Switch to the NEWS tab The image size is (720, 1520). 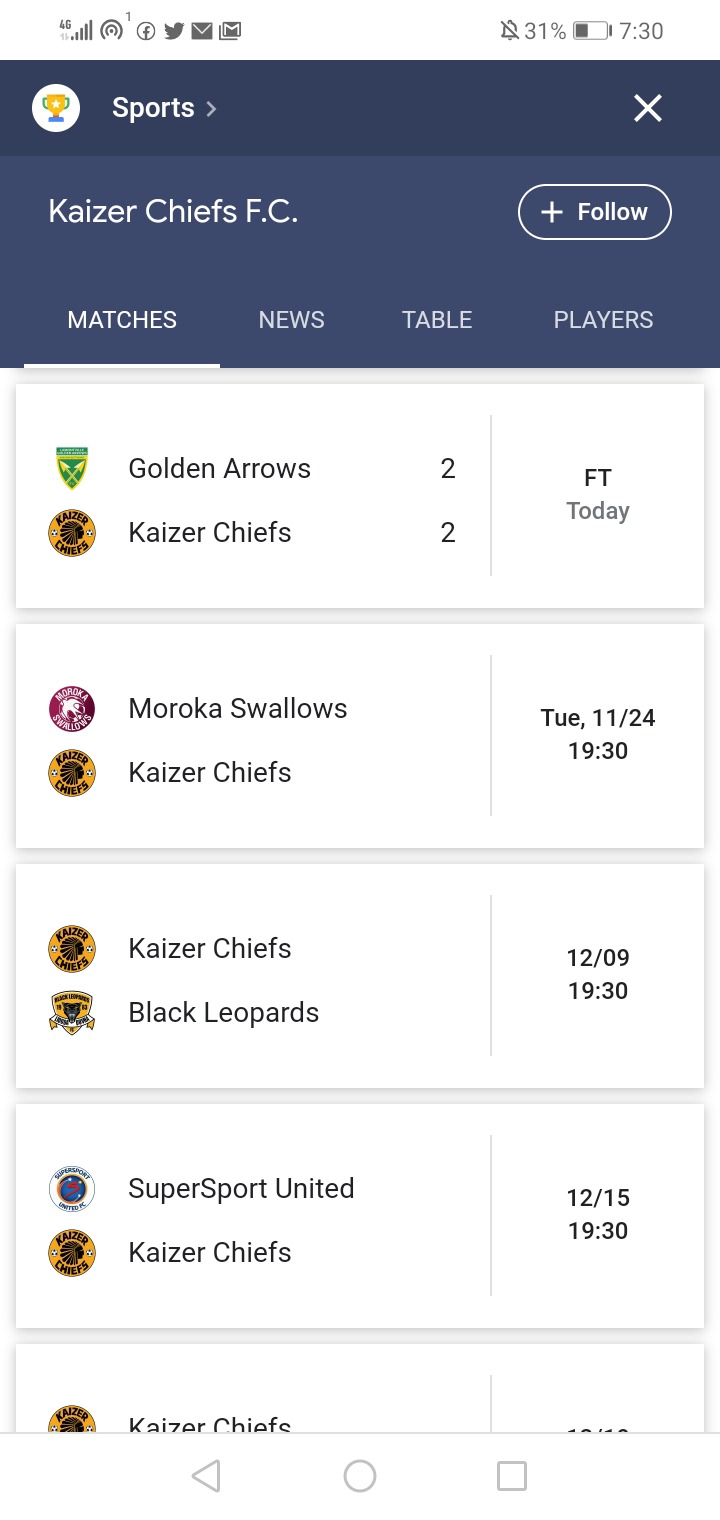(x=292, y=320)
